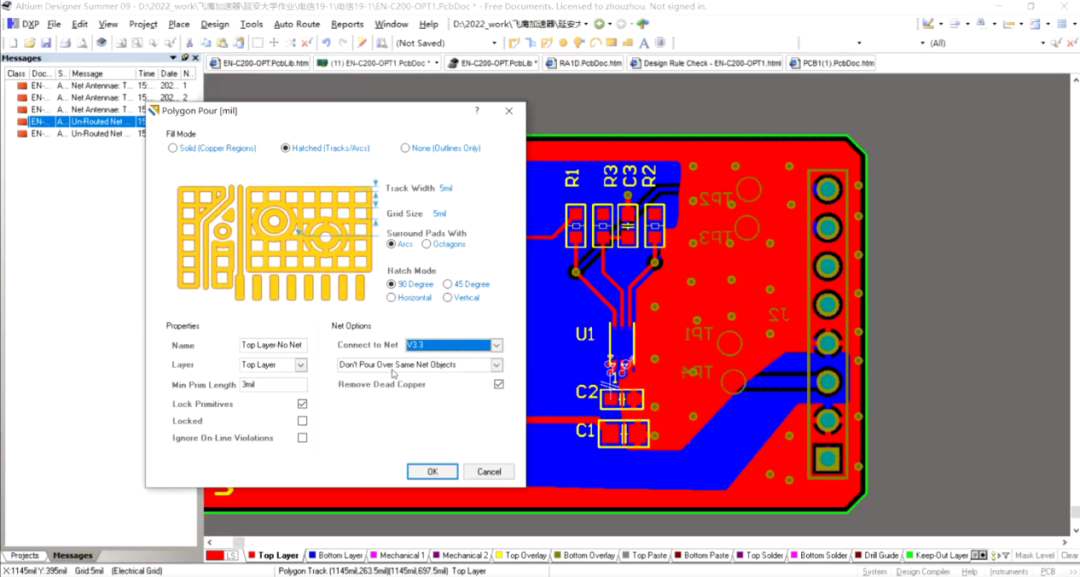Click Cancel in Polygon Pour dialog
This screenshot has height=577, width=1080.
click(x=489, y=472)
